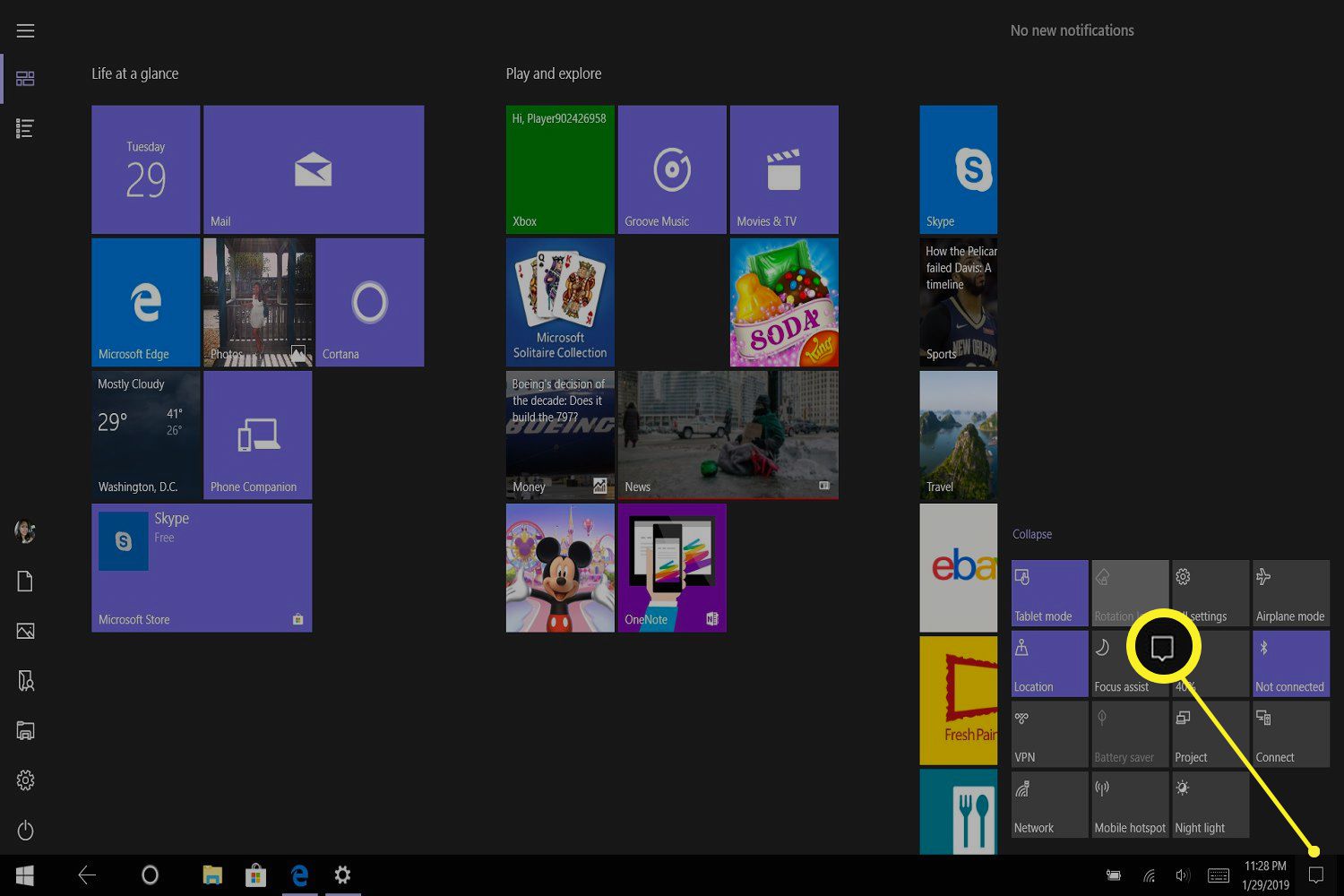Open All settings quick action
The width and height of the screenshot is (1344, 896).
1210,593
